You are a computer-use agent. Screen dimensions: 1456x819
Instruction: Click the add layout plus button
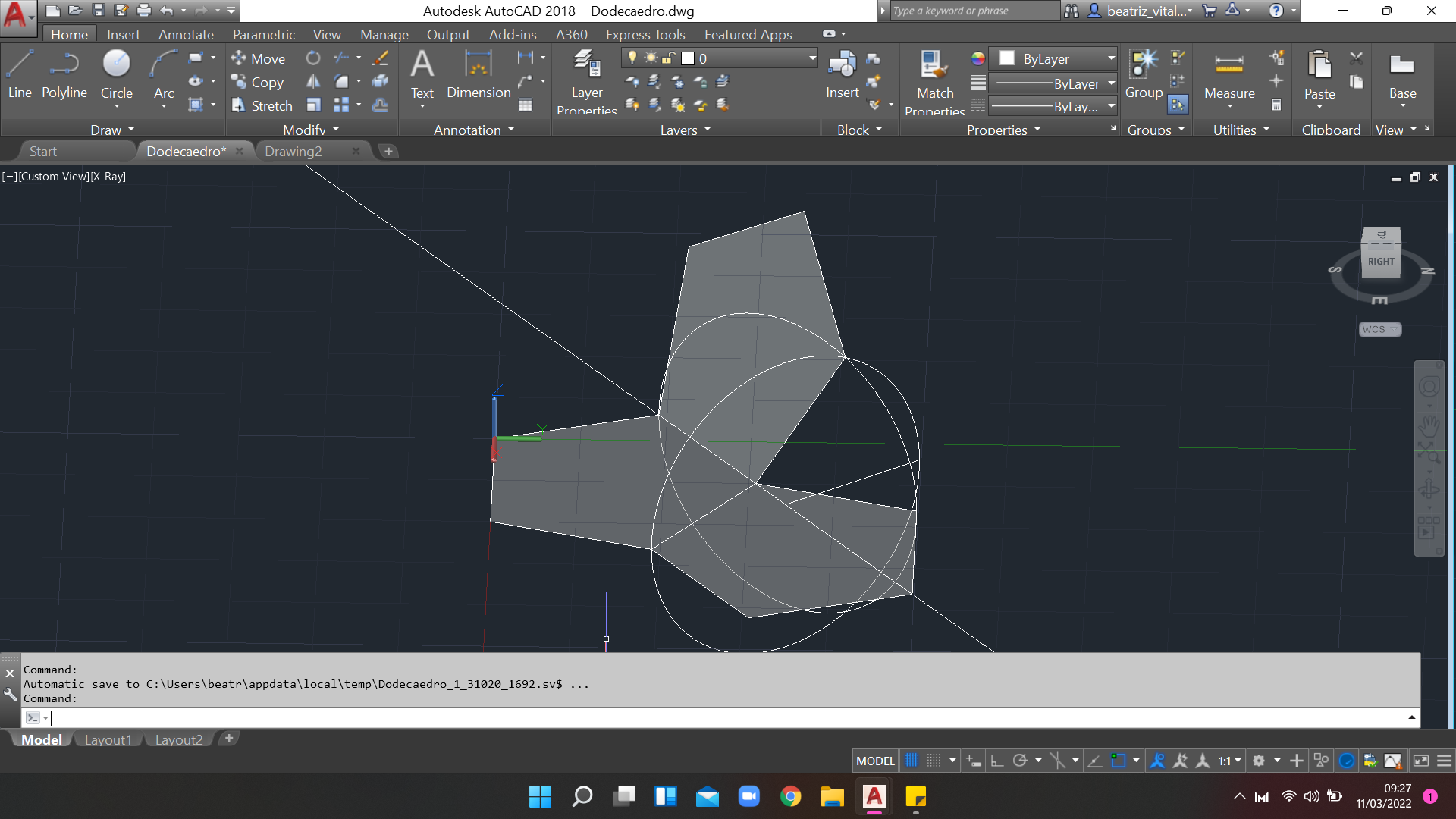(x=229, y=738)
